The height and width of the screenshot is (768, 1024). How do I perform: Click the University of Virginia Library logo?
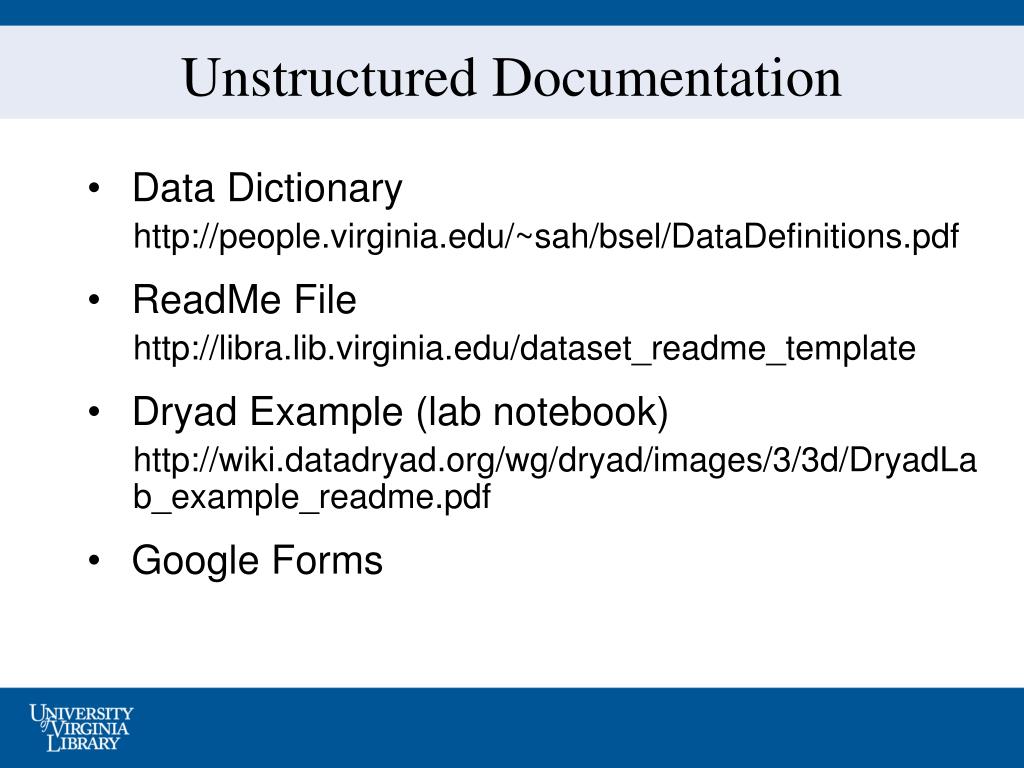[80, 728]
